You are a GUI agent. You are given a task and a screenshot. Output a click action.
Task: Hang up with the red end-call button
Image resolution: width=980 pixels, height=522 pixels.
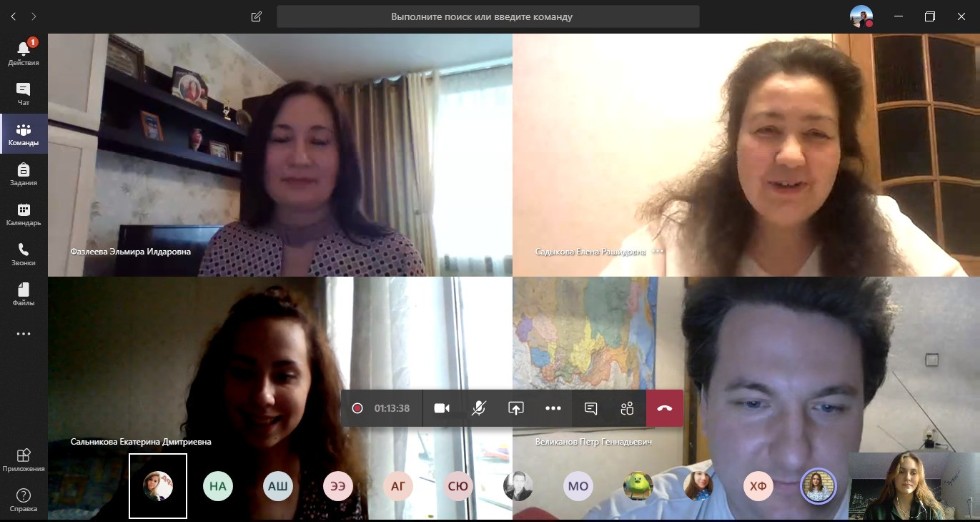664,408
